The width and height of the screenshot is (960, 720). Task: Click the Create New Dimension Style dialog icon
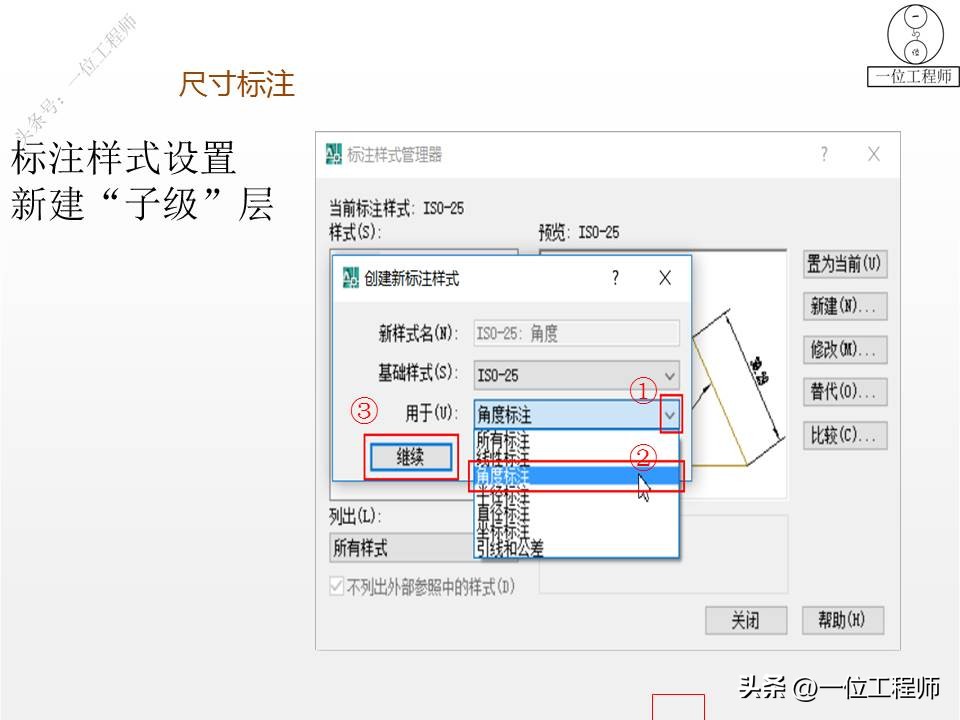tap(351, 276)
